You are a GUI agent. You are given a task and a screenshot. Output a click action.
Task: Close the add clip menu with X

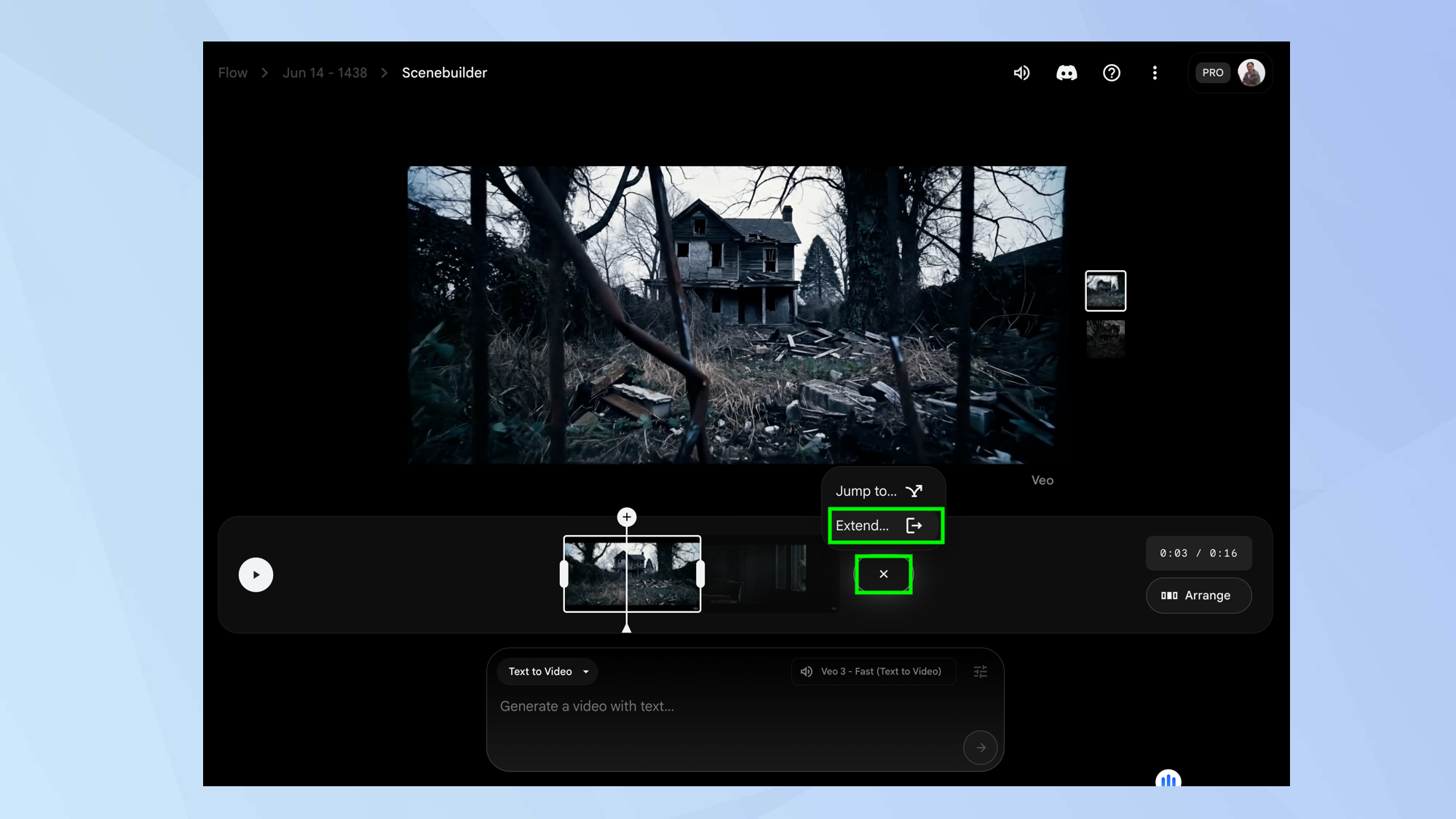(883, 574)
